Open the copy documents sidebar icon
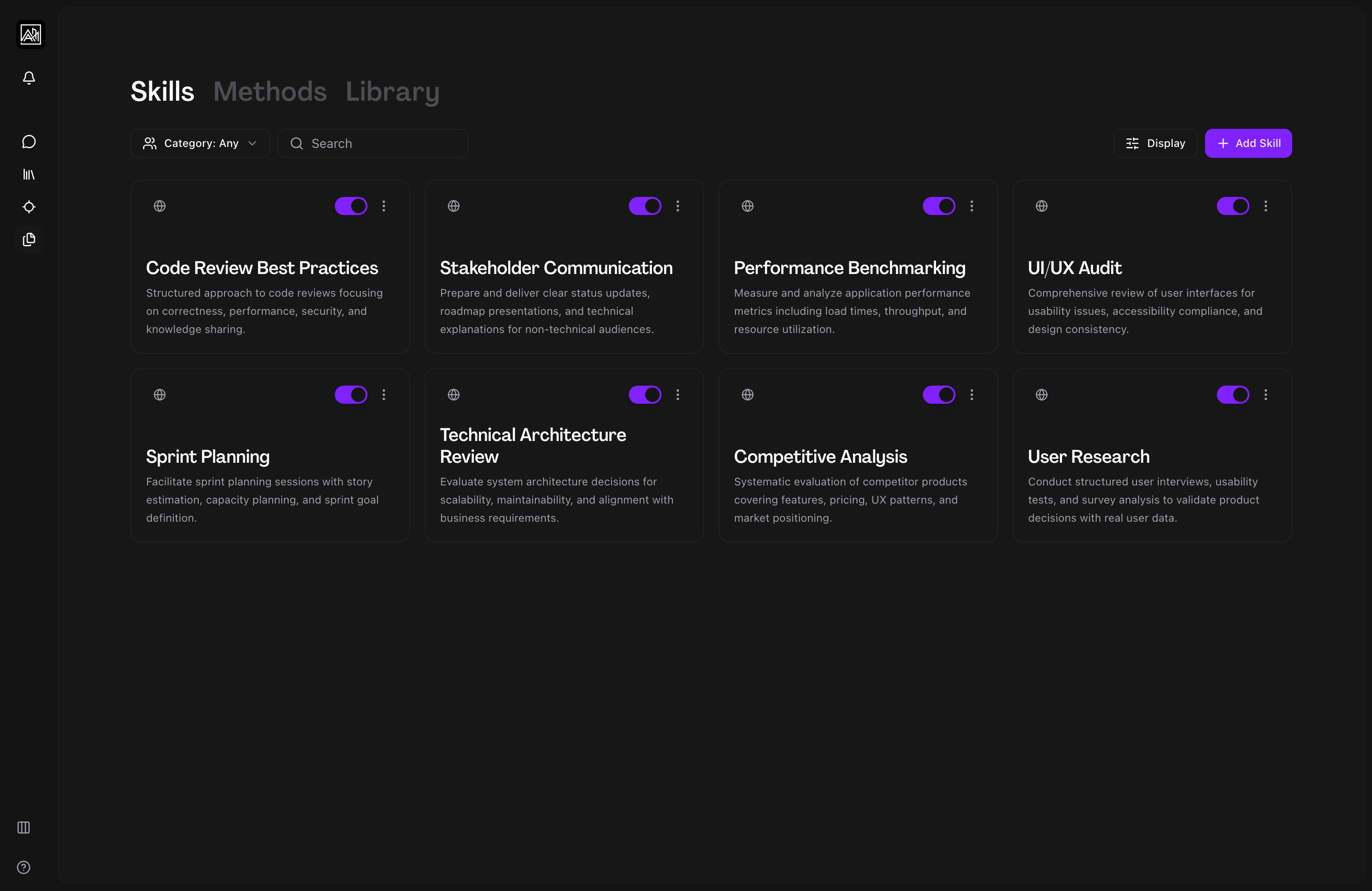Screen dimensions: 1372x891 click(29, 239)
